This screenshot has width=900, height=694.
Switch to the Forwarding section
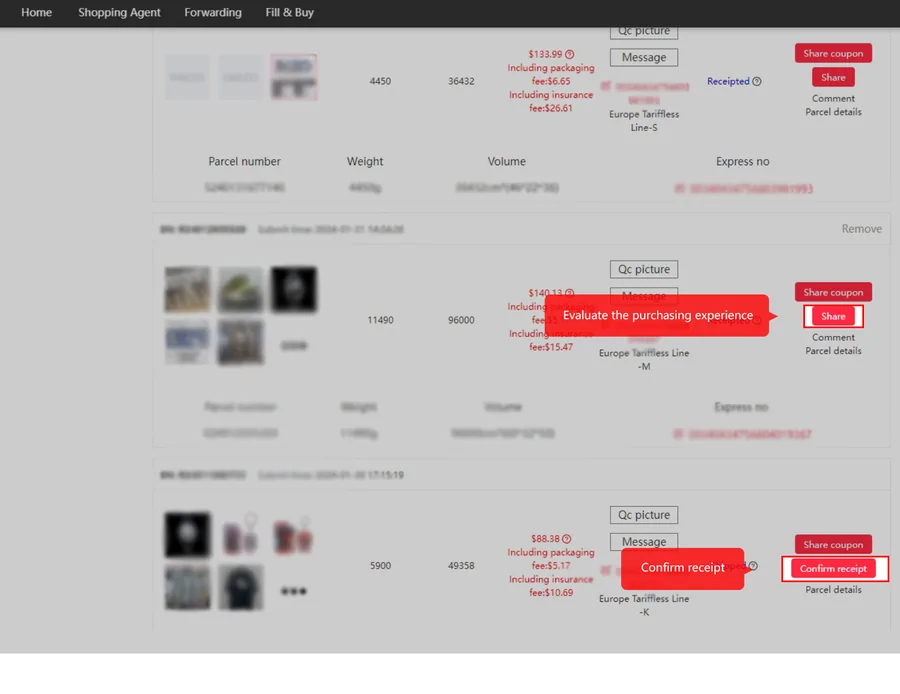213,13
